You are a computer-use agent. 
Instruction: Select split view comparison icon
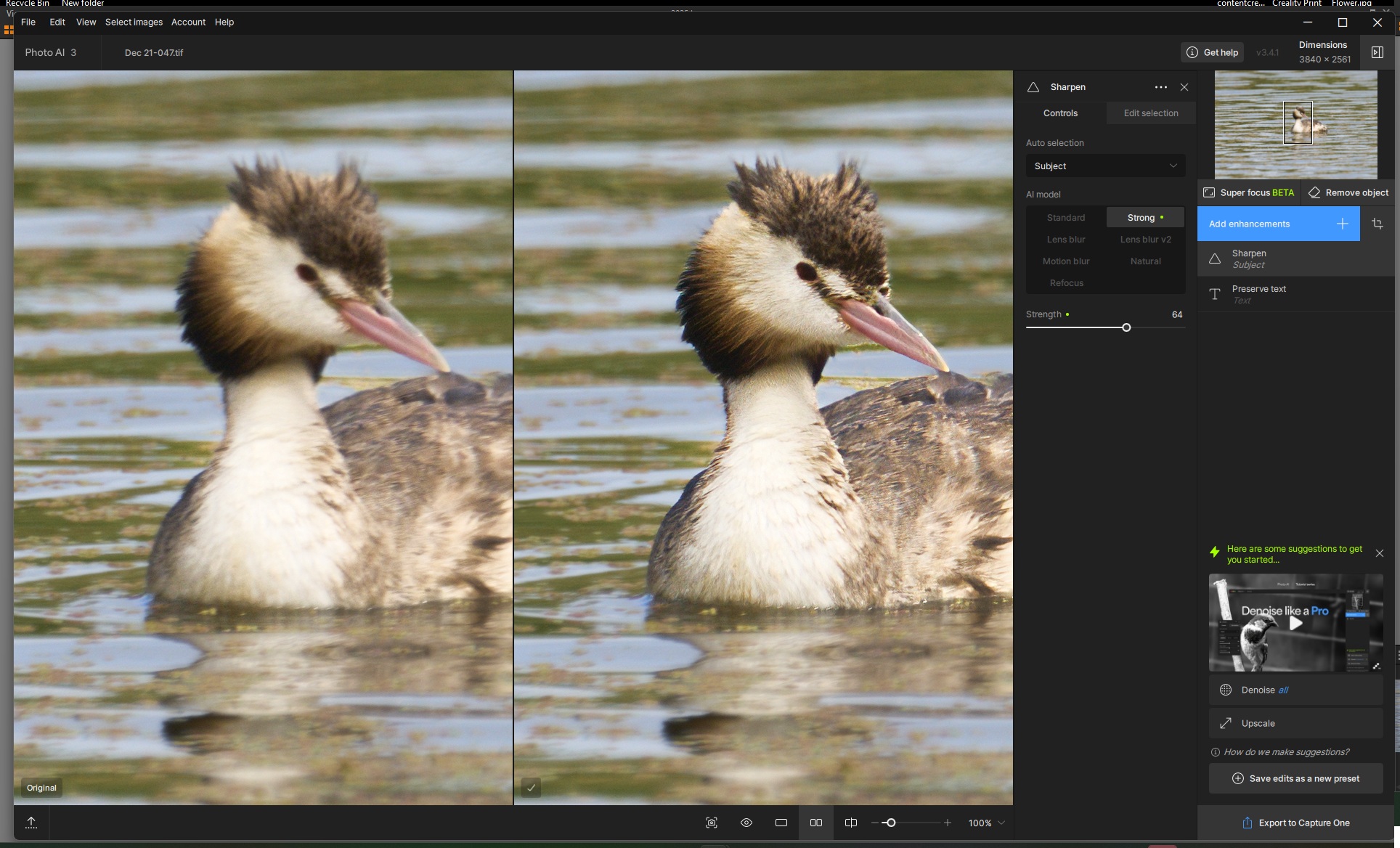[x=851, y=823]
